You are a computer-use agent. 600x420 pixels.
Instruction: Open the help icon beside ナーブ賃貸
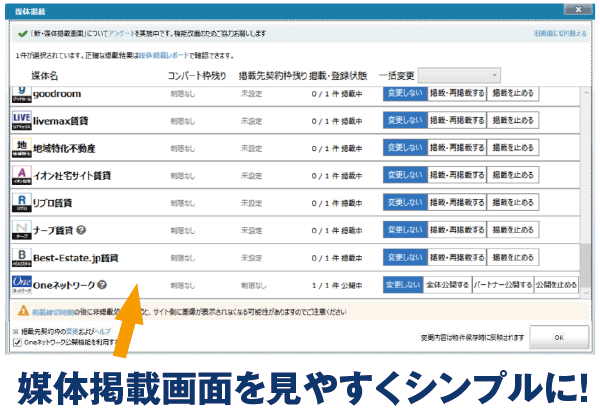[81, 230]
